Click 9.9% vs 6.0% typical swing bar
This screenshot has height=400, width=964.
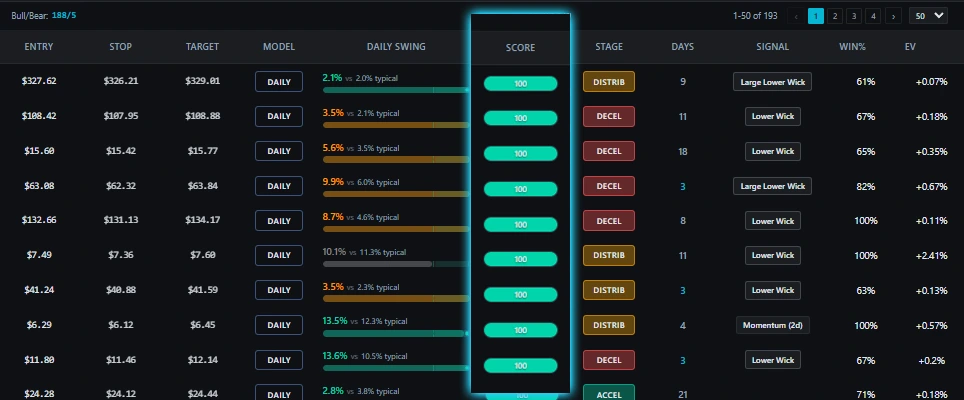pyautogui.click(x=396, y=194)
